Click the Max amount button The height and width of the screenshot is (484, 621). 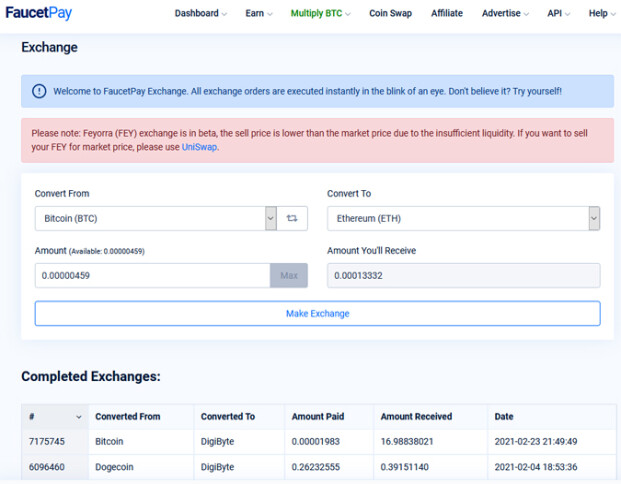coord(289,275)
